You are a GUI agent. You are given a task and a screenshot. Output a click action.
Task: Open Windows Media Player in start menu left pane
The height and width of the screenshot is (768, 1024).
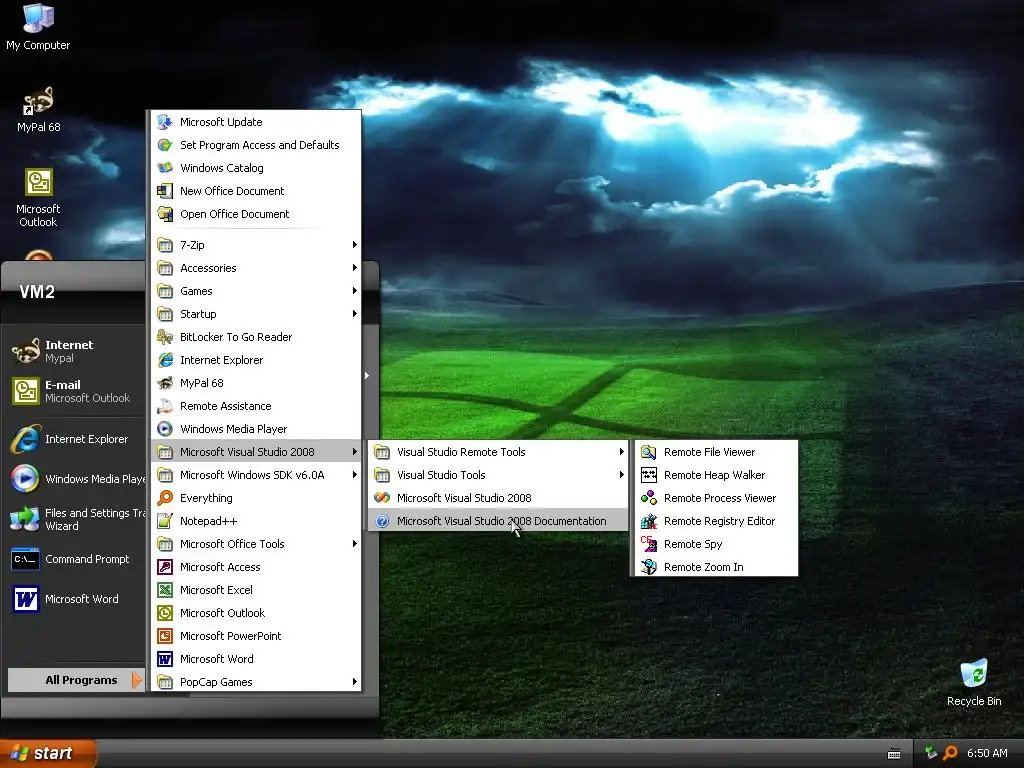(x=76, y=479)
